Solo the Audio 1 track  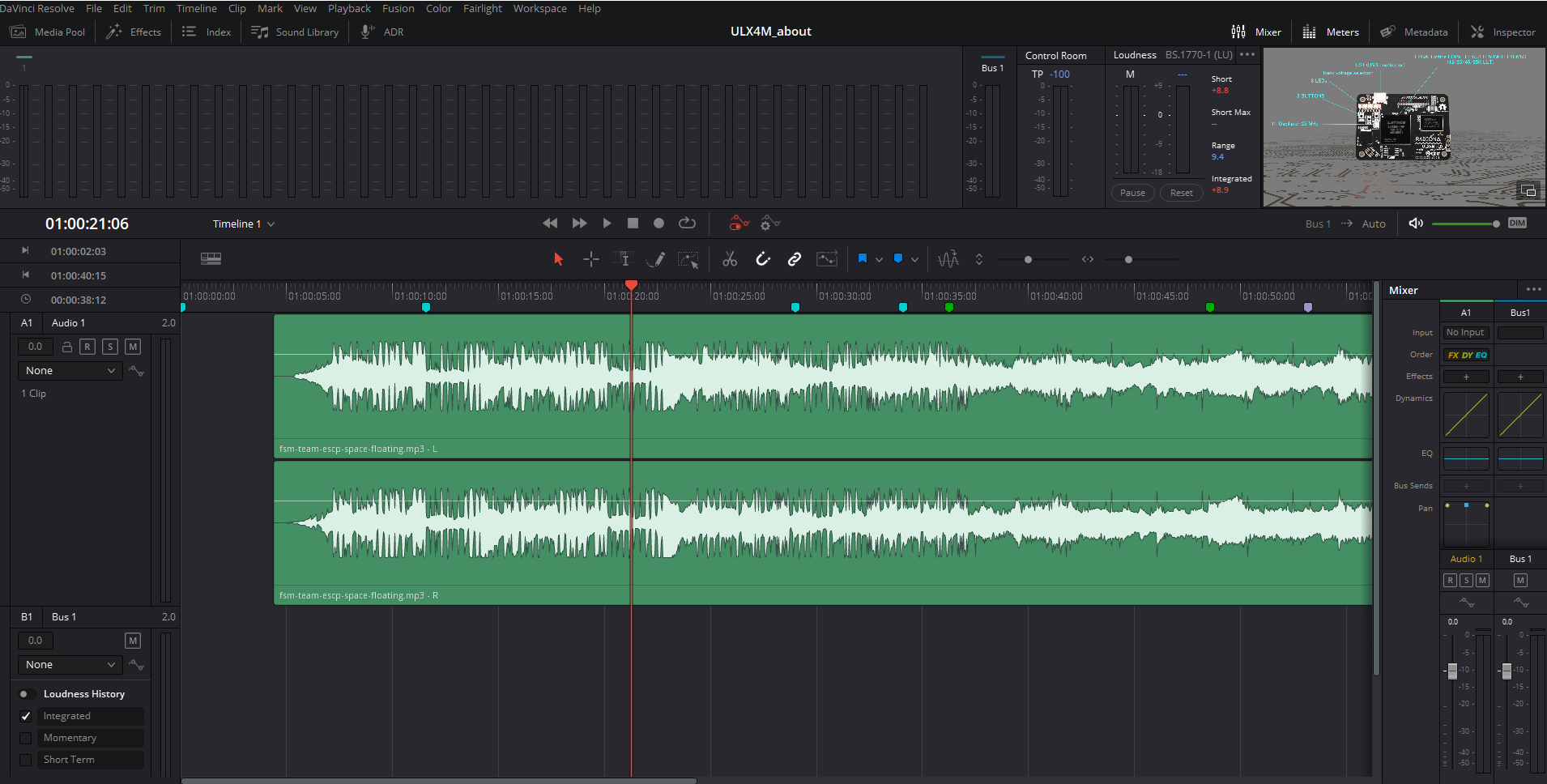[110, 347]
